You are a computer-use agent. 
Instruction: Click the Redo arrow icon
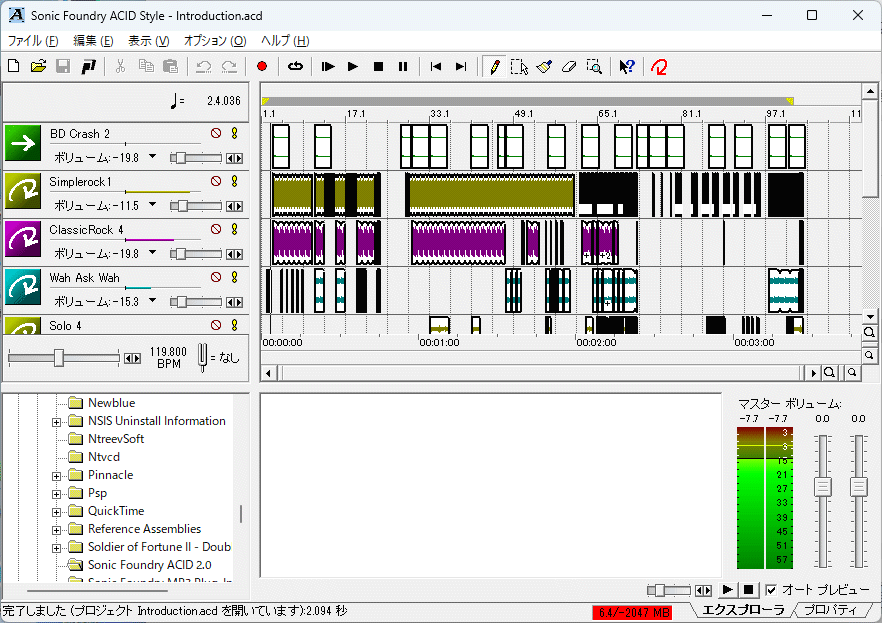tap(229, 66)
